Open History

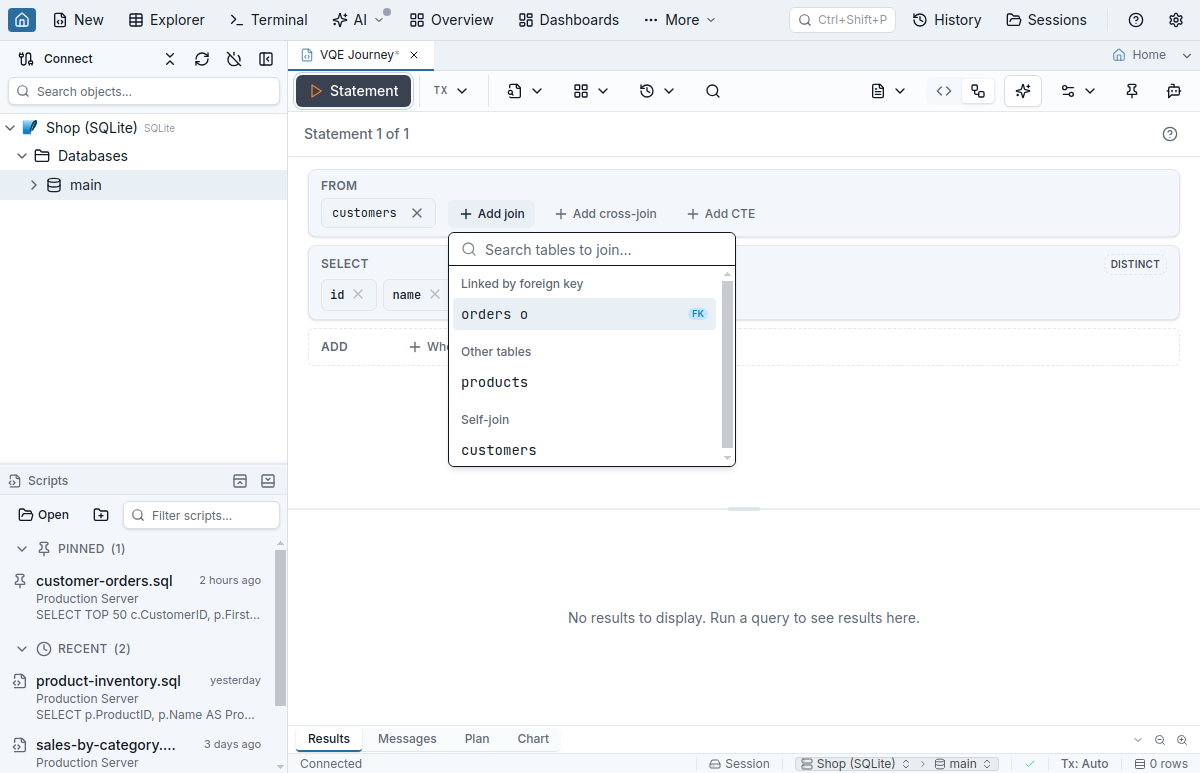coord(947,20)
